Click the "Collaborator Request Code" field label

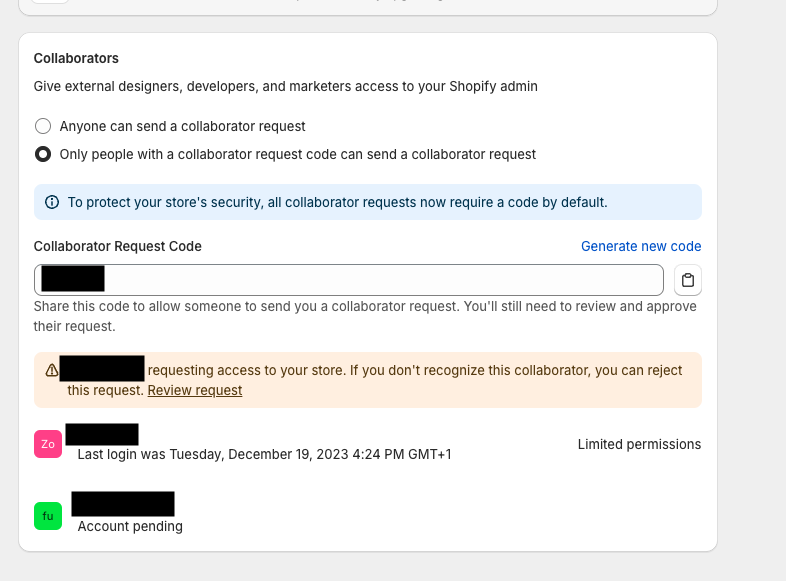click(x=118, y=246)
